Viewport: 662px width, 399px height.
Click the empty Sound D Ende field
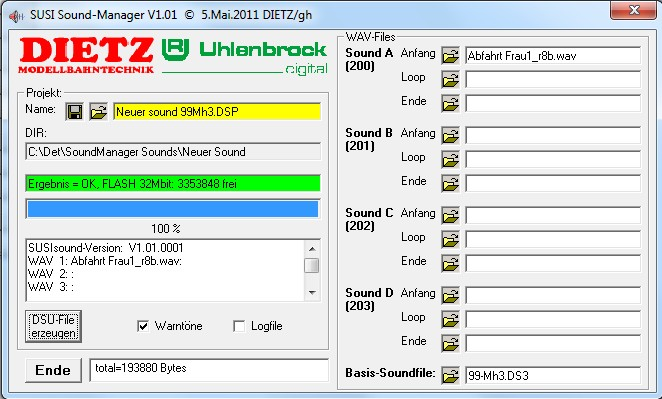click(553, 343)
